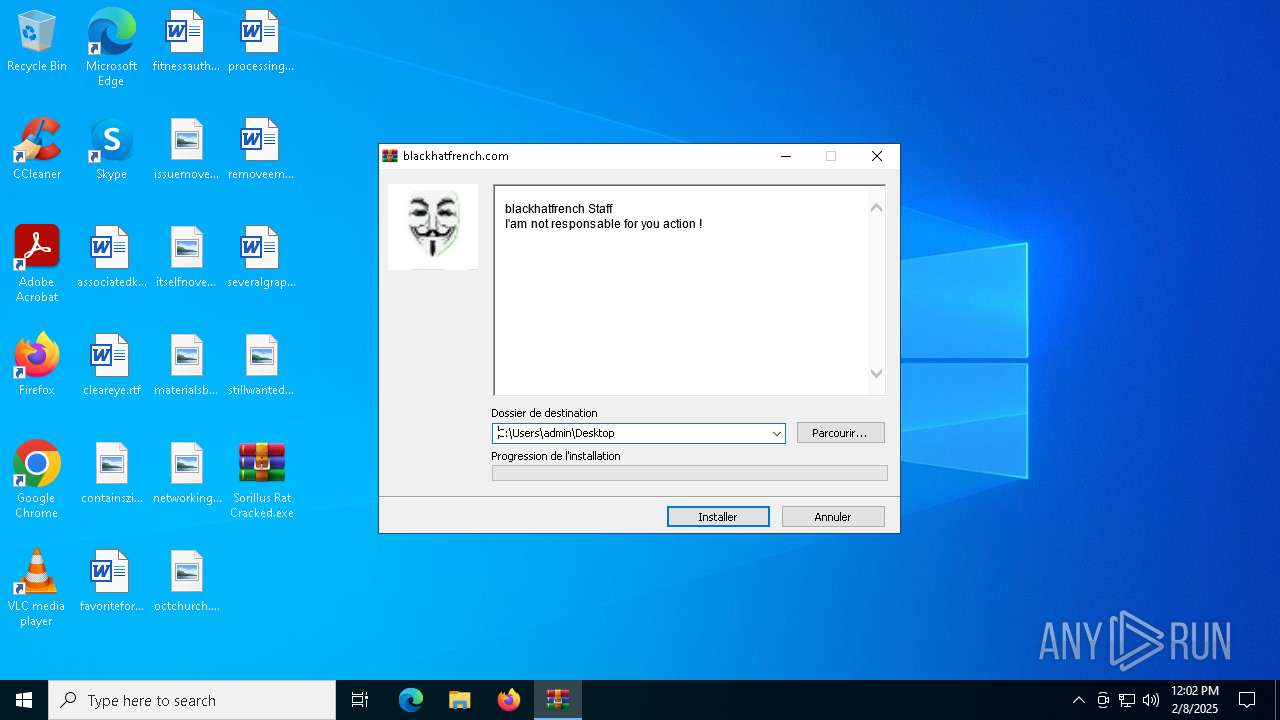
Task: Click the WinRAR icon in installer title bar
Action: tap(390, 156)
